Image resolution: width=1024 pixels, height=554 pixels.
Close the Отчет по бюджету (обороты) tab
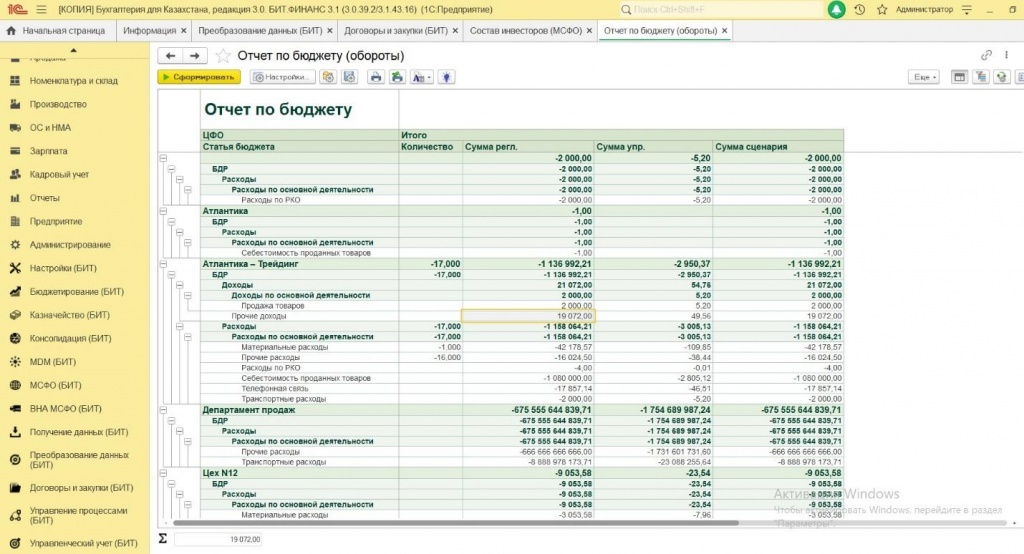724,31
